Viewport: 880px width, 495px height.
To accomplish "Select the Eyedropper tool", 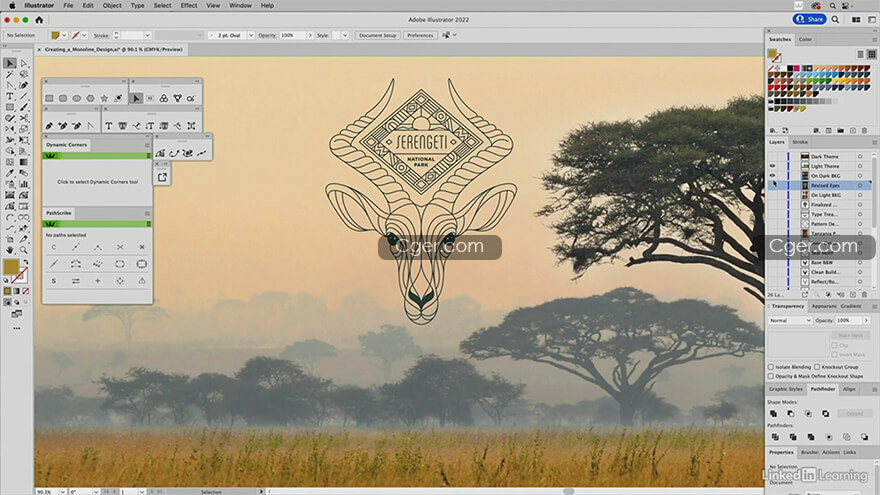I will (10, 173).
